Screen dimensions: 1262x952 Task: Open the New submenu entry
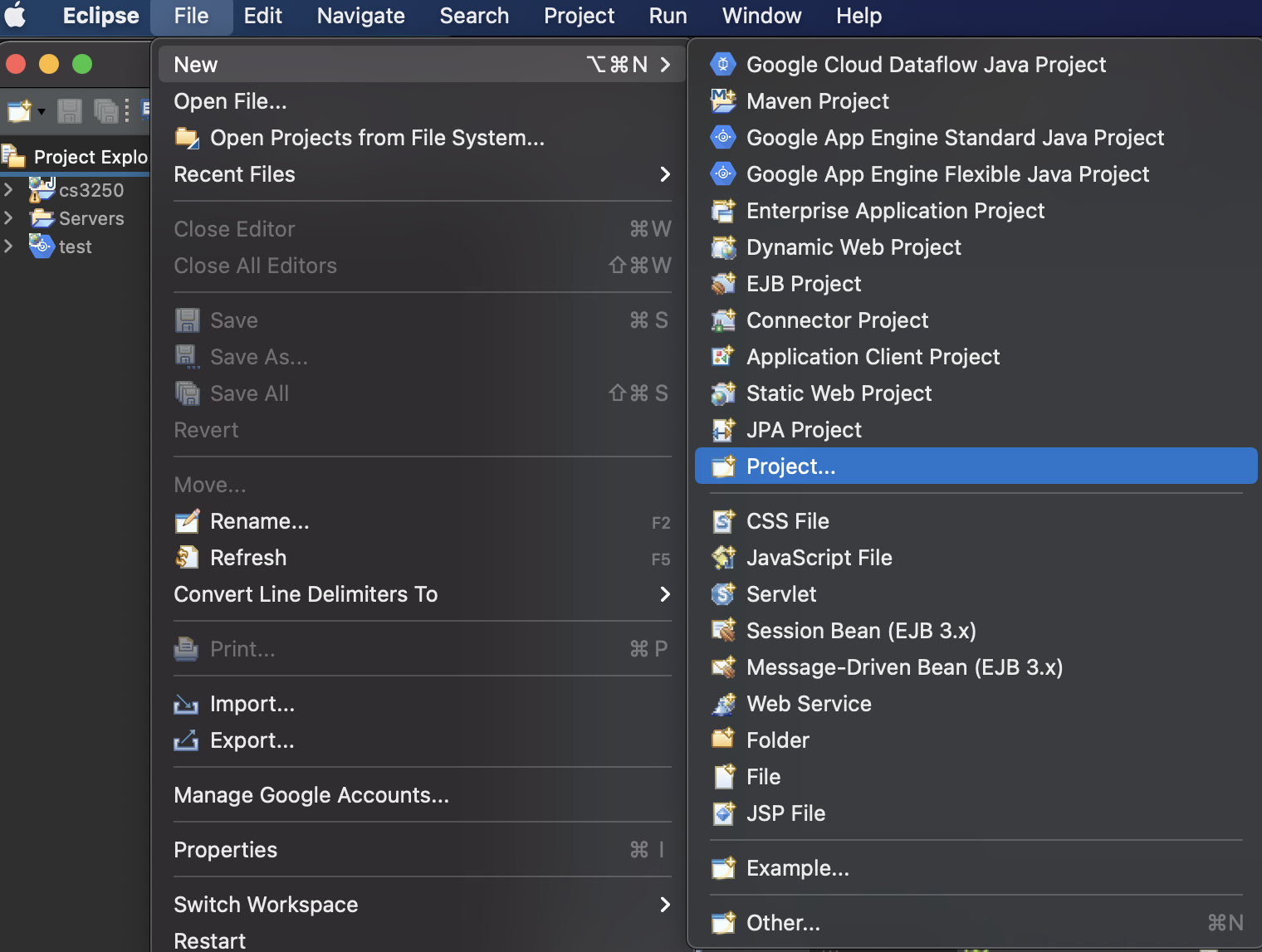(422, 64)
